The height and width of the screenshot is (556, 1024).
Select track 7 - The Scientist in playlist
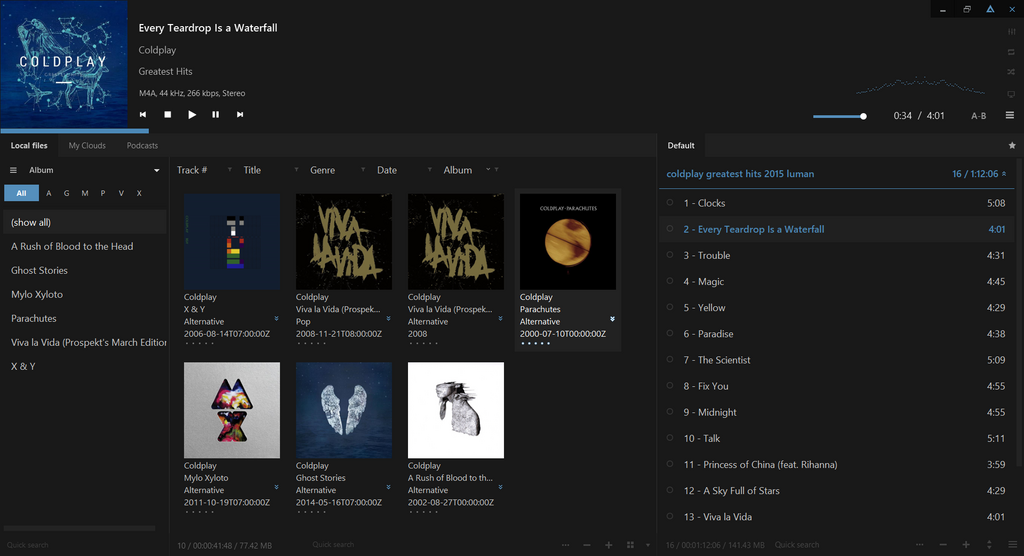pos(837,360)
